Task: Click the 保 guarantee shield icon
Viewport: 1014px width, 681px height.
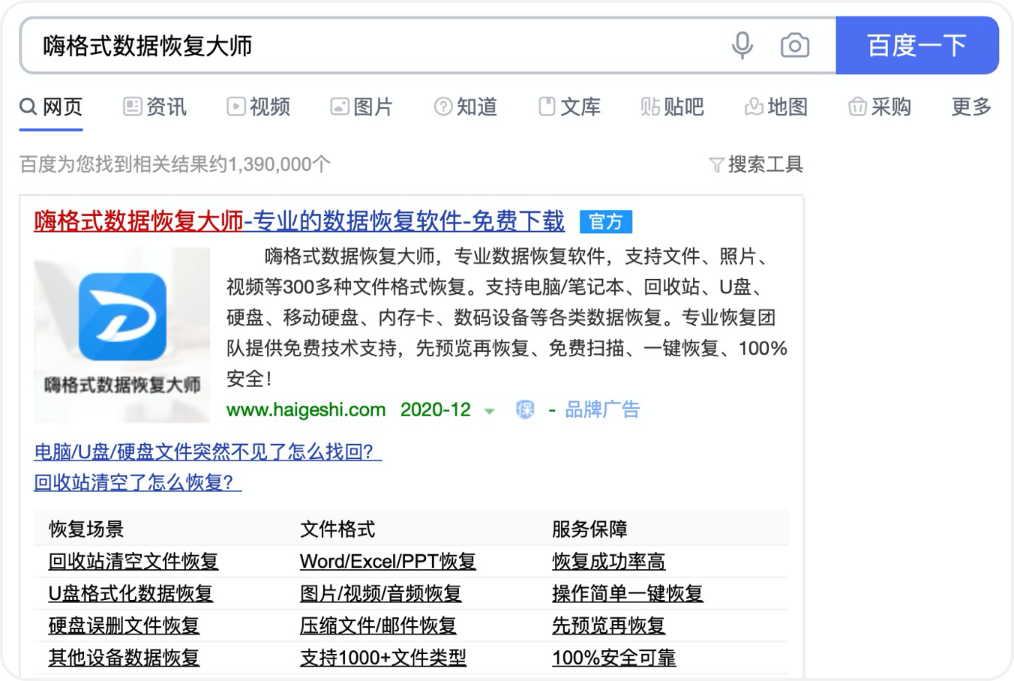Action: pos(525,409)
